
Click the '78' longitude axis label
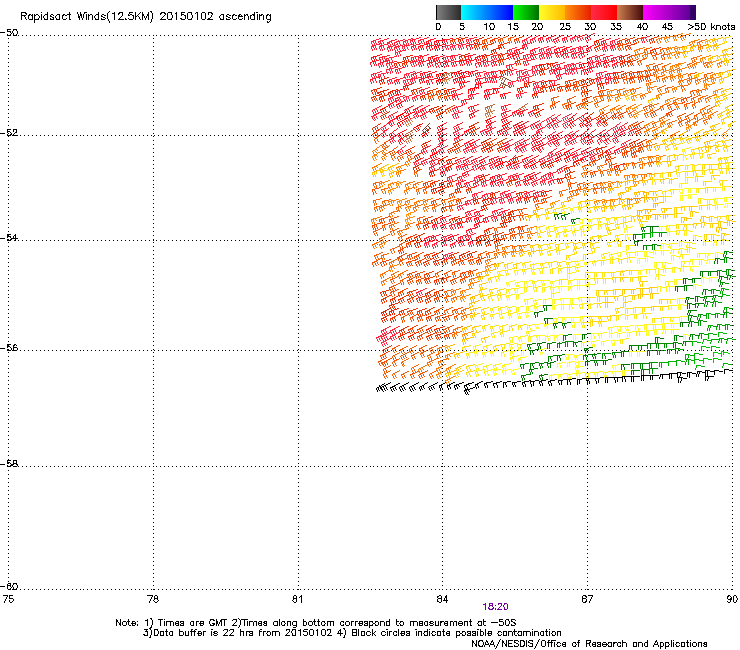(x=153, y=599)
